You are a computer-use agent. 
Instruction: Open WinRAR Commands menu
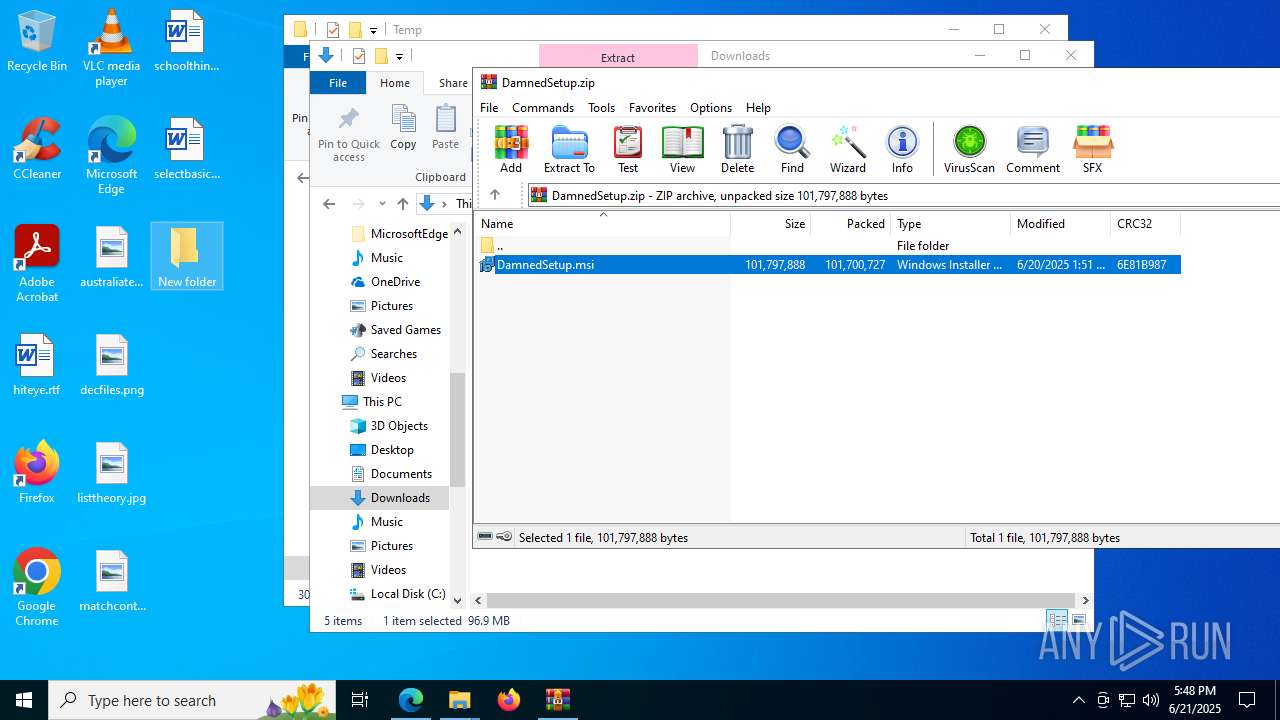[543, 108]
